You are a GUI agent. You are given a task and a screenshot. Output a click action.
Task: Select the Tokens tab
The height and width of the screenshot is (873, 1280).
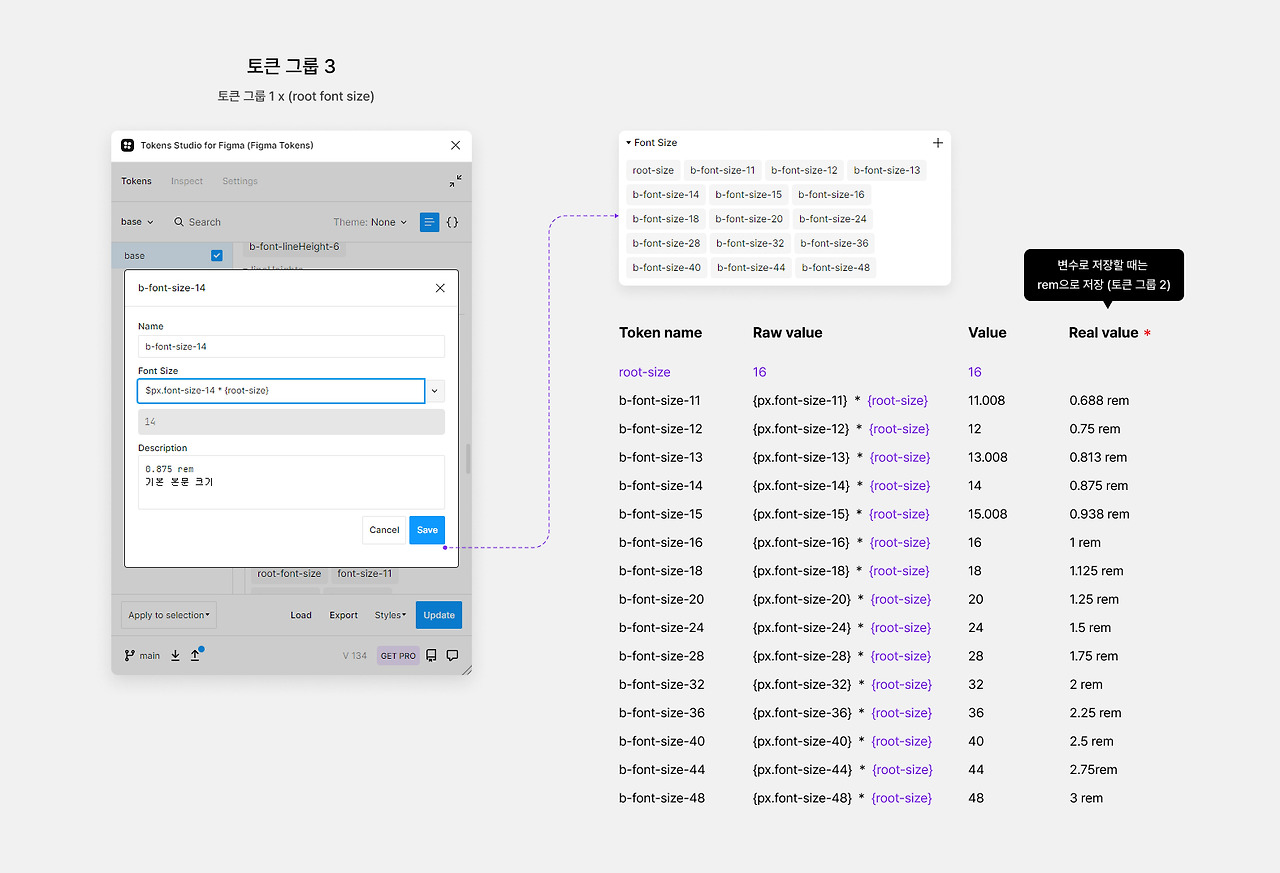[136, 181]
